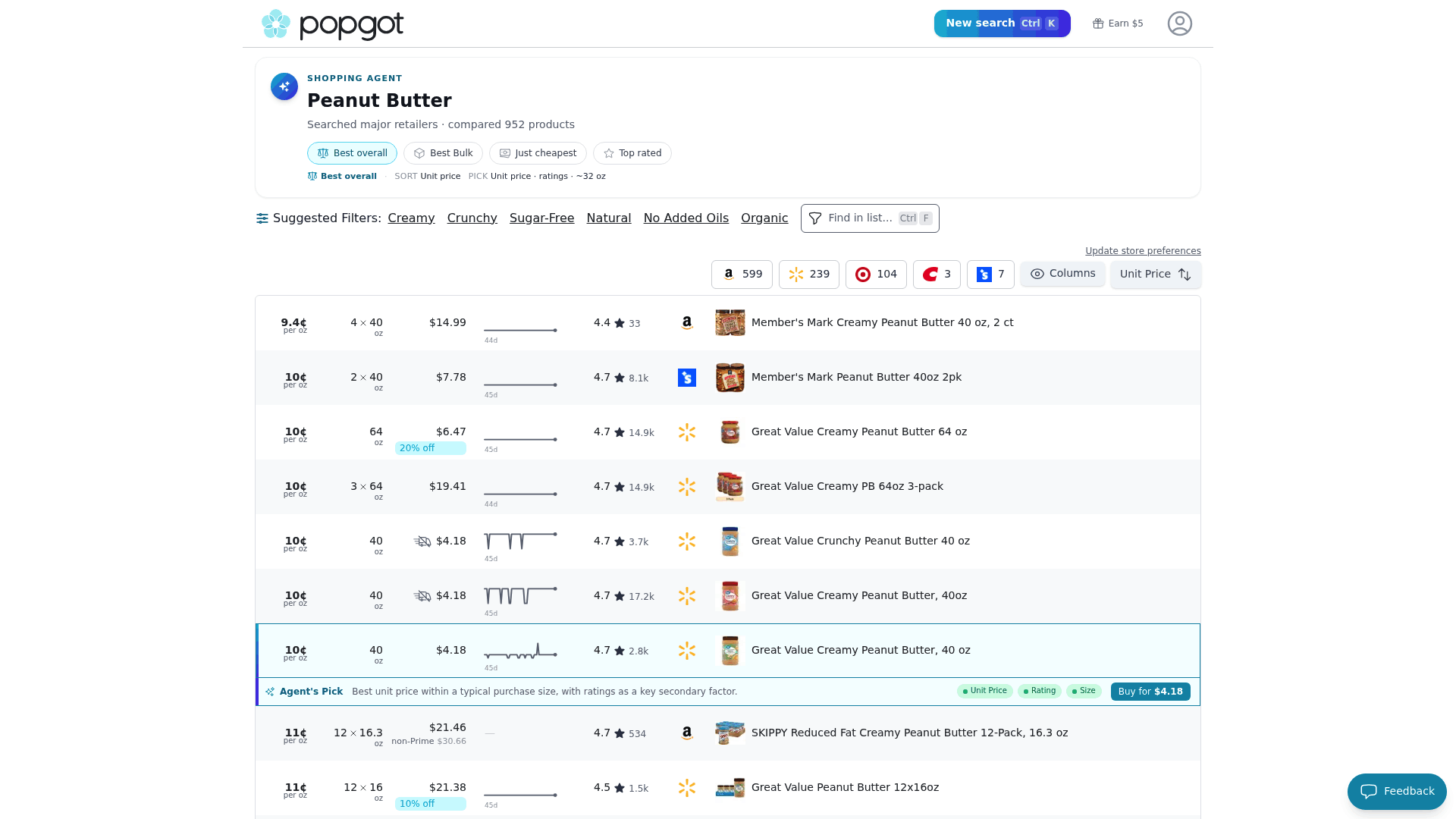Click the green Rating tag
This screenshot has width=1456, height=819.
click(x=1040, y=691)
